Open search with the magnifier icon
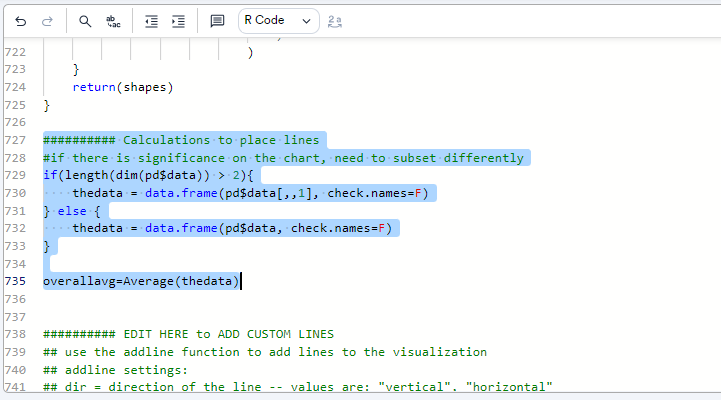The width and height of the screenshot is (721, 400). click(85, 20)
